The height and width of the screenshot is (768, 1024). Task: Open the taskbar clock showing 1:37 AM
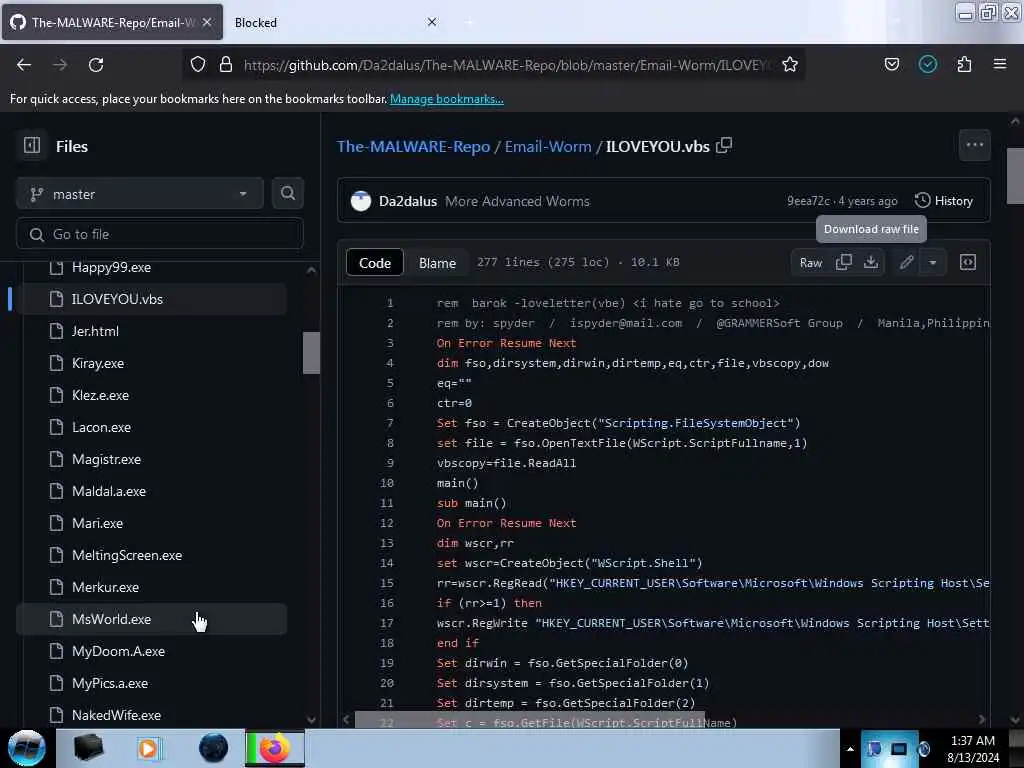pyautogui.click(x=973, y=749)
